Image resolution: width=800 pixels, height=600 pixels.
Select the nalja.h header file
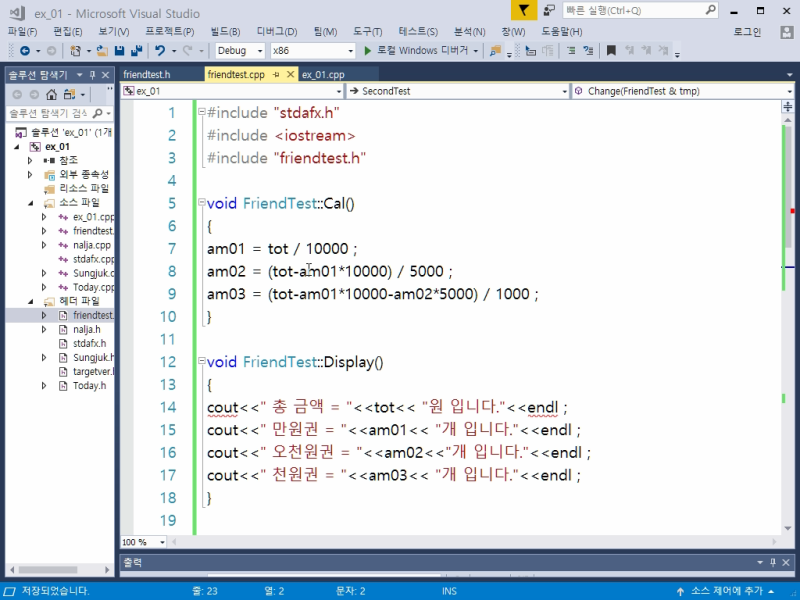(87, 330)
